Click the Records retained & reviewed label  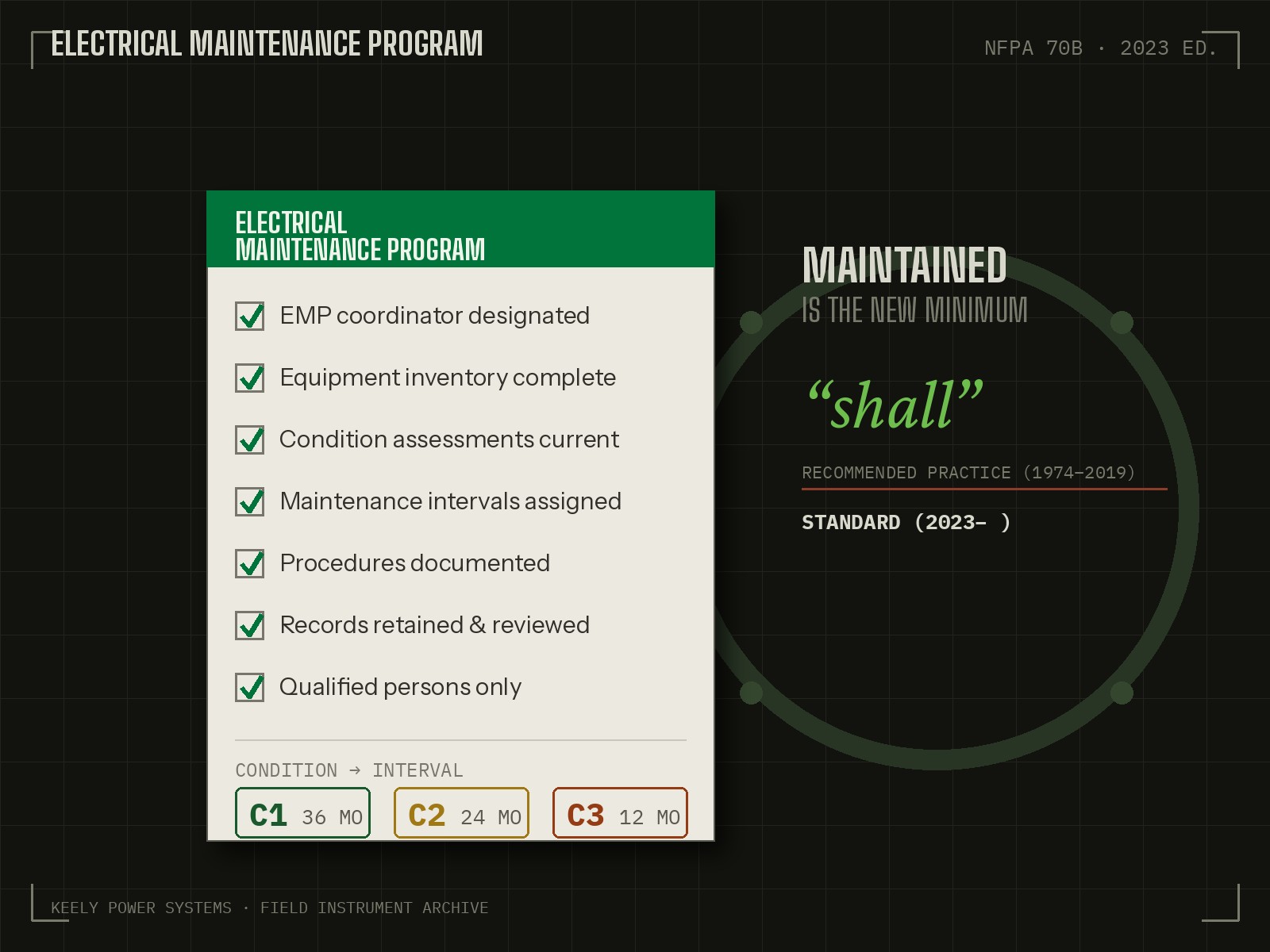(x=435, y=625)
